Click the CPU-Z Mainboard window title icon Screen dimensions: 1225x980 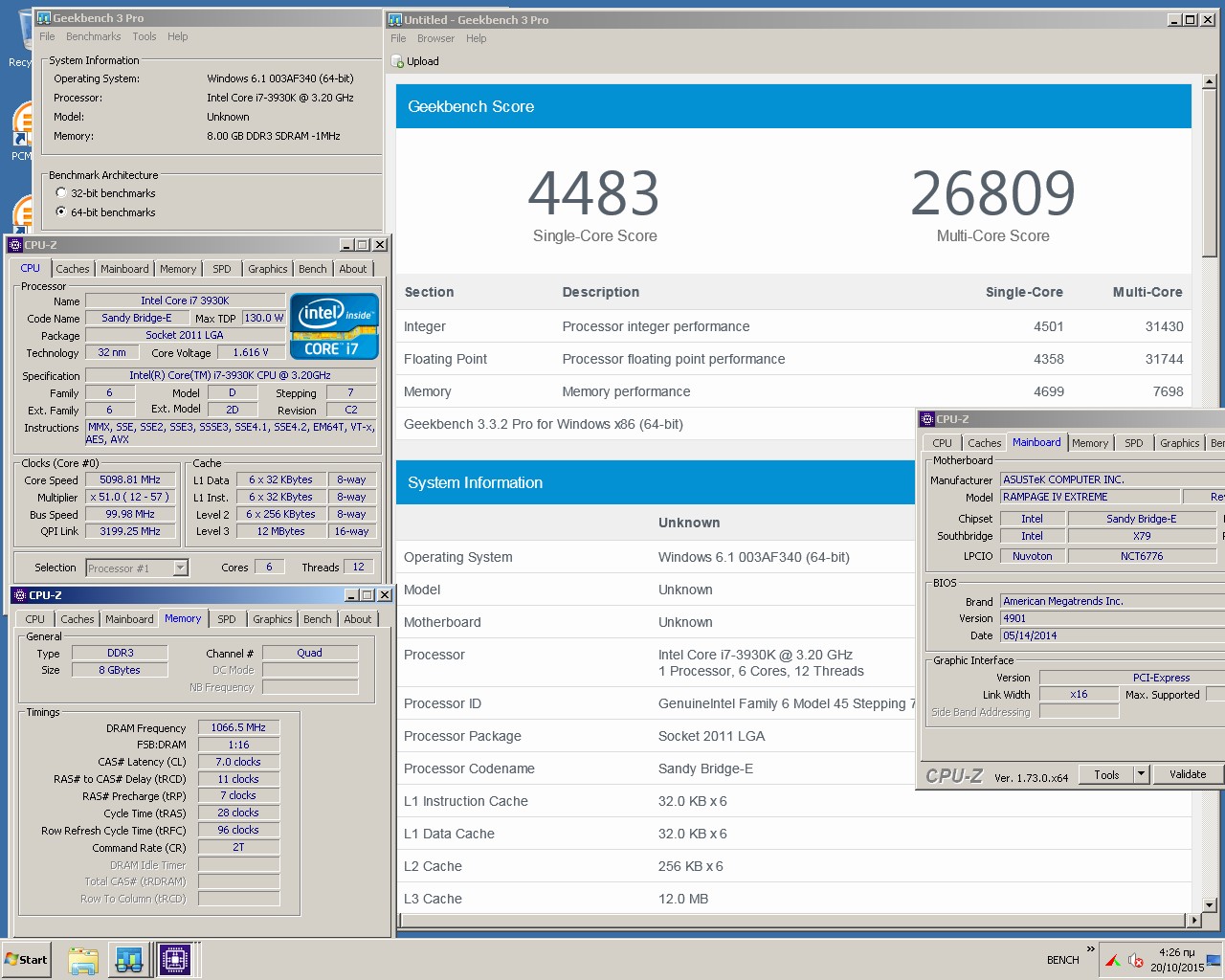926,419
